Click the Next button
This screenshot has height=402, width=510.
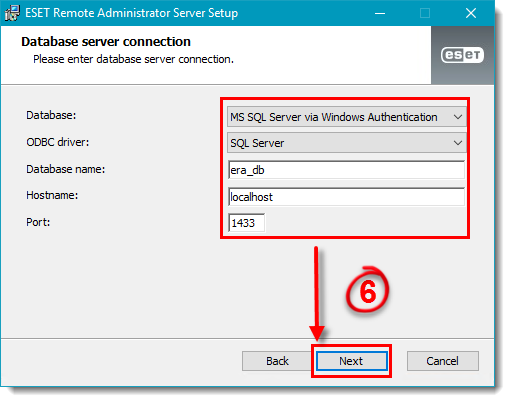(x=352, y=361)
